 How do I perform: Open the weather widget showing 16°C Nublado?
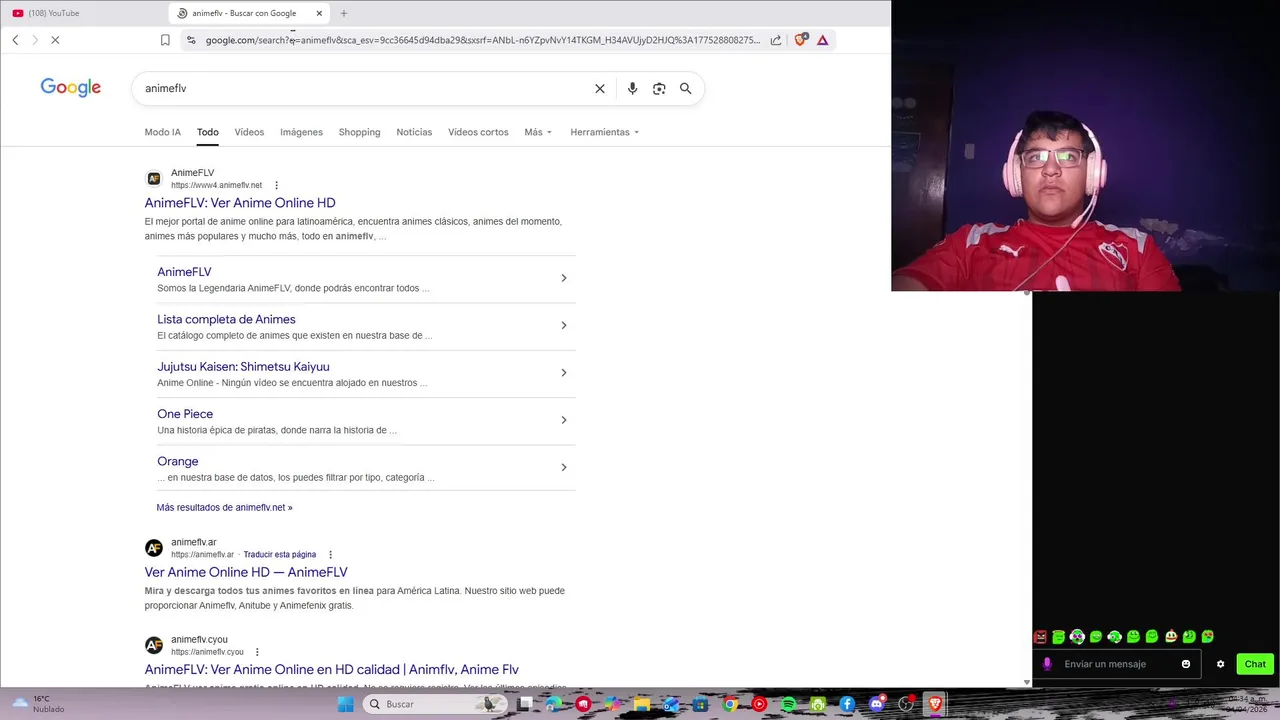[x=38, y=704]
